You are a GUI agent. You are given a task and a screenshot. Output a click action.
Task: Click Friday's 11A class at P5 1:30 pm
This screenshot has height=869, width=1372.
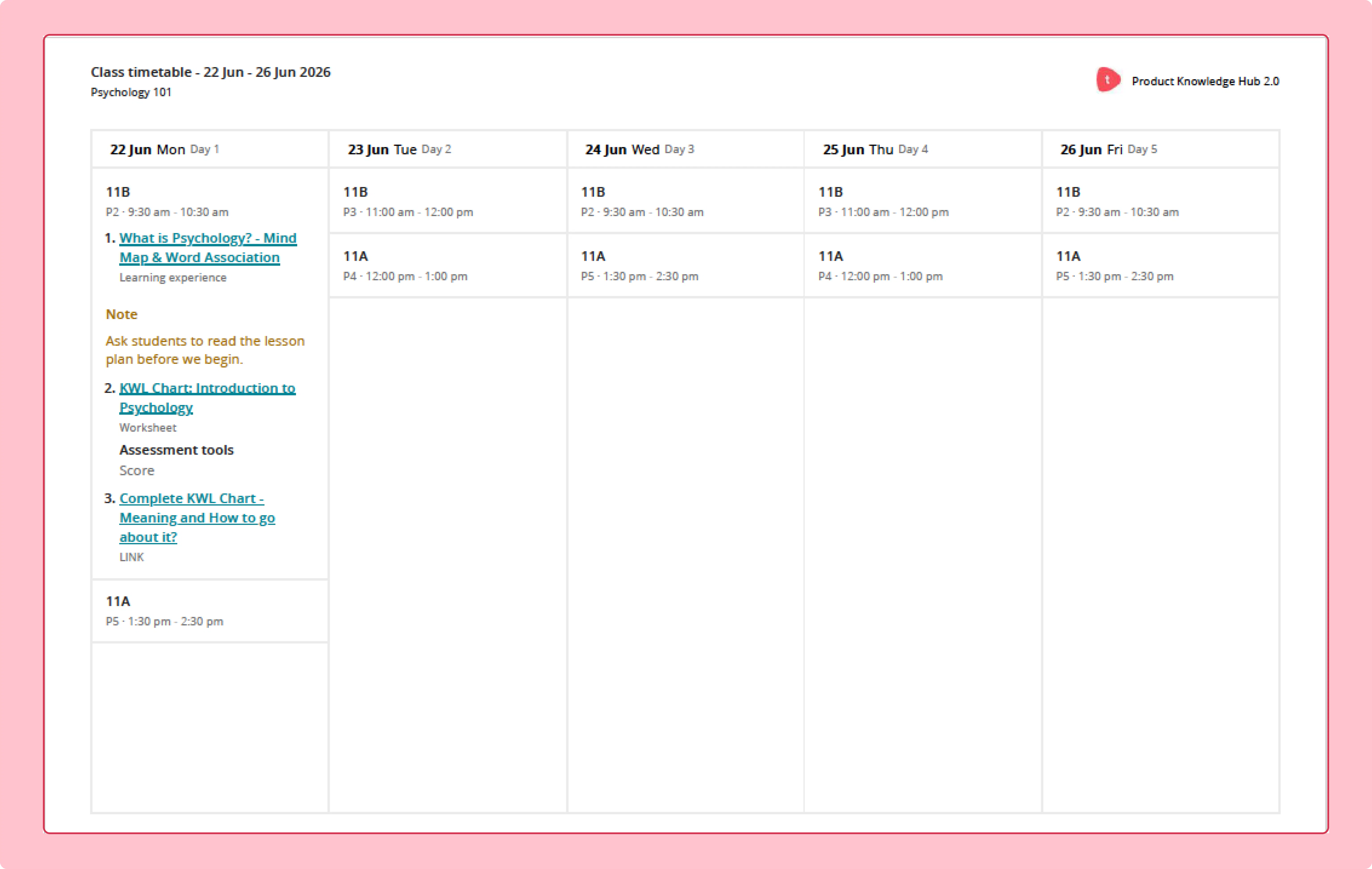pyautogui.click(x=1161, y=265)
